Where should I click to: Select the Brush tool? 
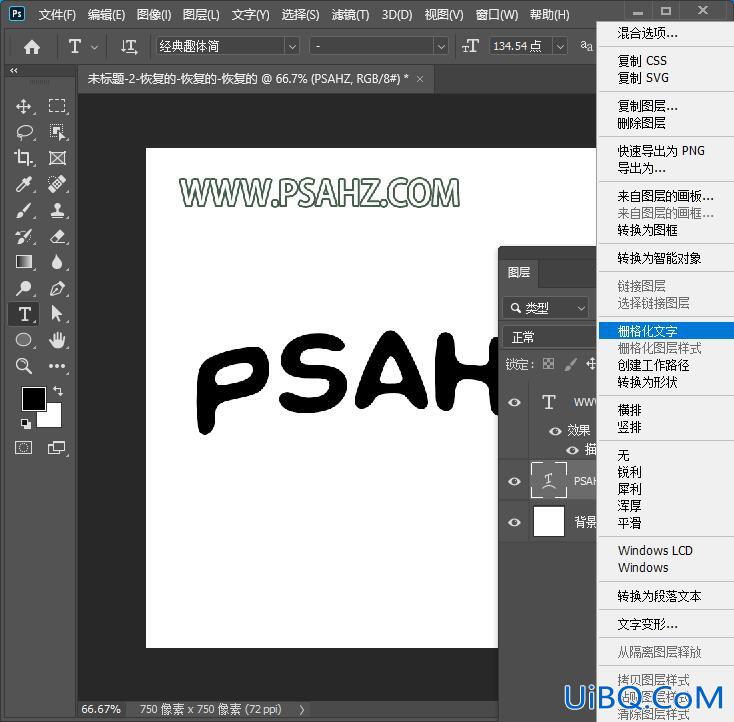tap(23, 210)
